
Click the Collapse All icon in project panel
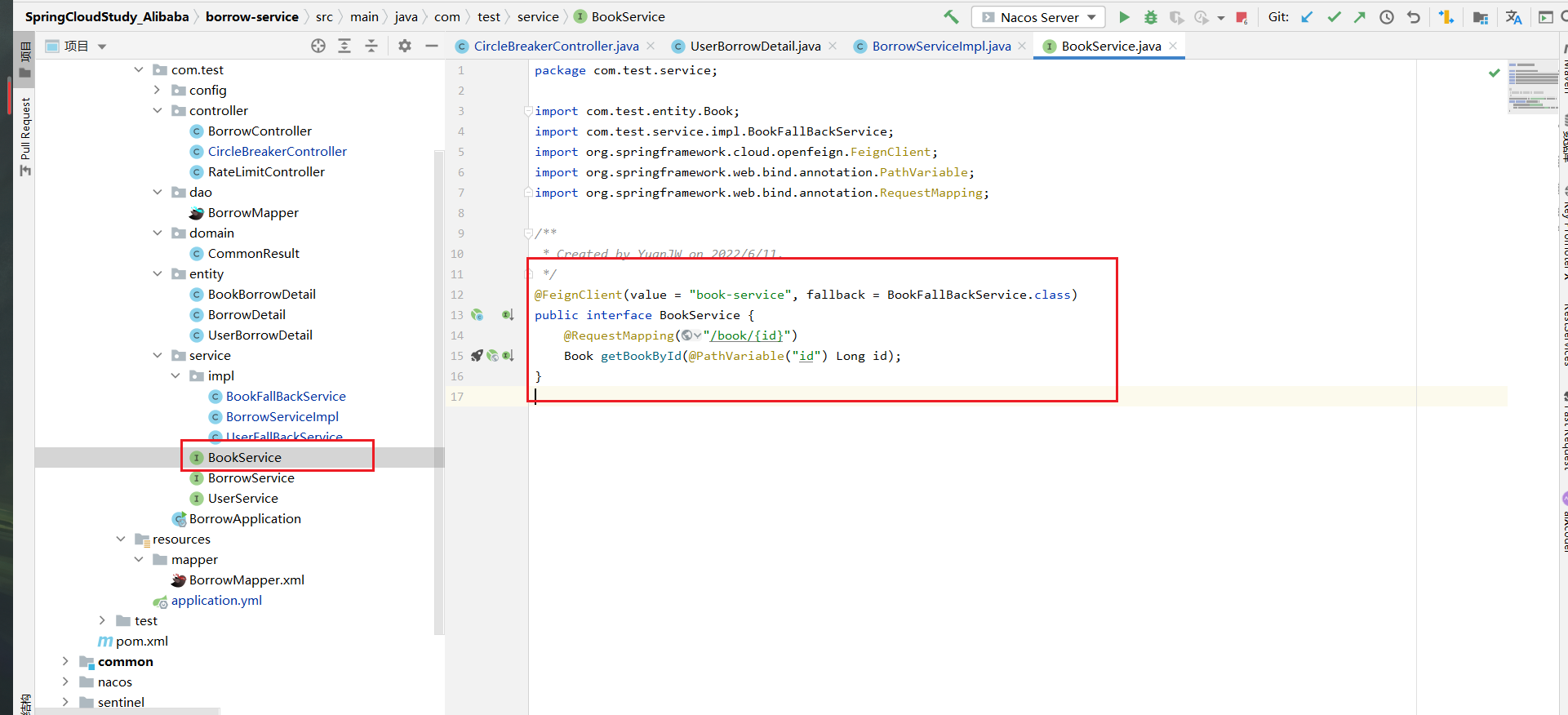click(371, 46)
